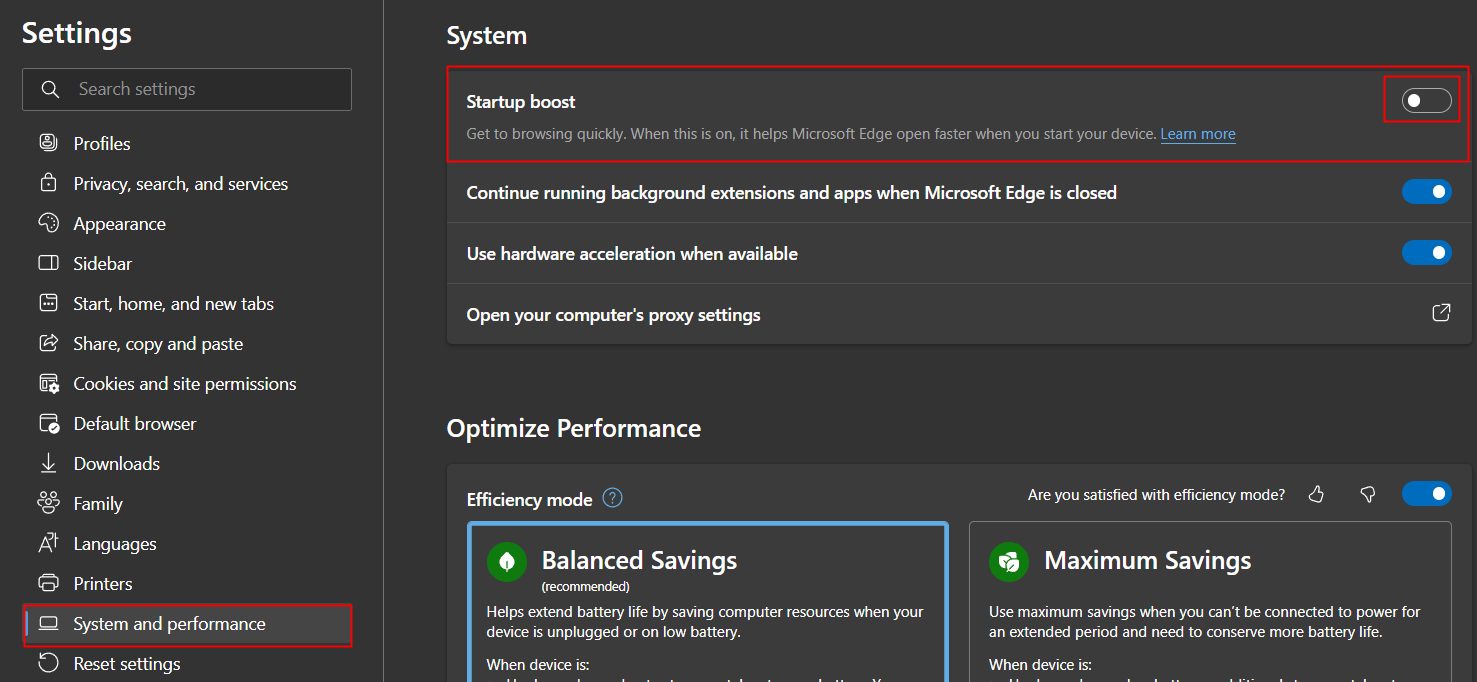The width and height of the screenshot is (1477, 682).
Task: Click the Downloads arrow icon
Action: coord(48,463)
